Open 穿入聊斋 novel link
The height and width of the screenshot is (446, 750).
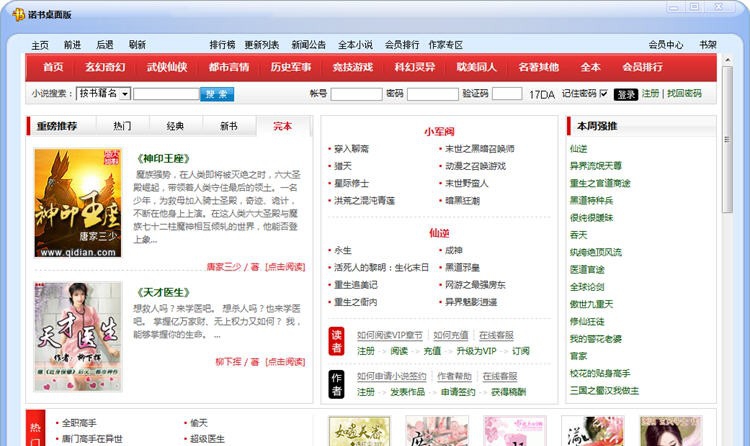tap(351, 149)
